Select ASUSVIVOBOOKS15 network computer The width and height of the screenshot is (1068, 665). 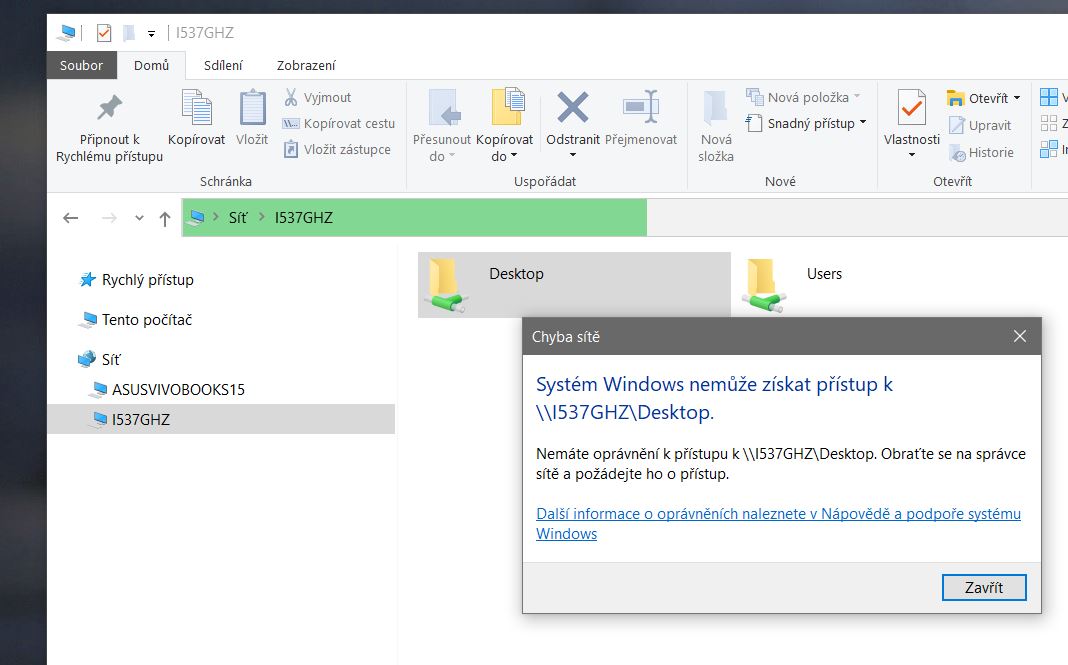(168, 390)
